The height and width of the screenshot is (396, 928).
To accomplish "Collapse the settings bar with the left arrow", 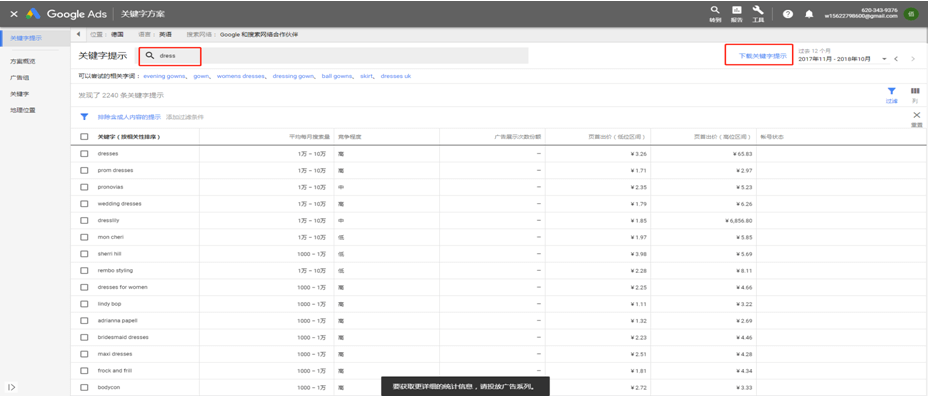I will pos(78,35).
